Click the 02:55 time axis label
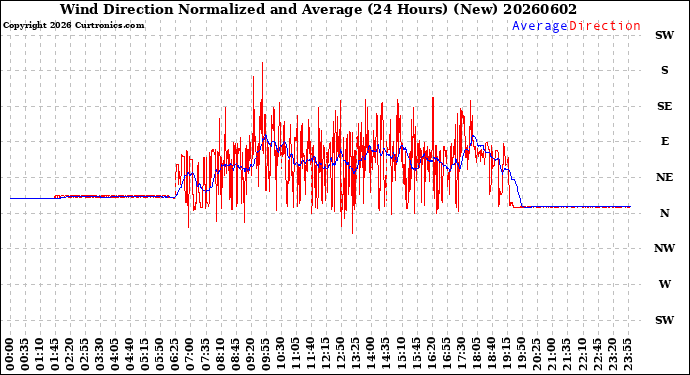This screenshot has width=690, height=375. (x=85, y=355)
